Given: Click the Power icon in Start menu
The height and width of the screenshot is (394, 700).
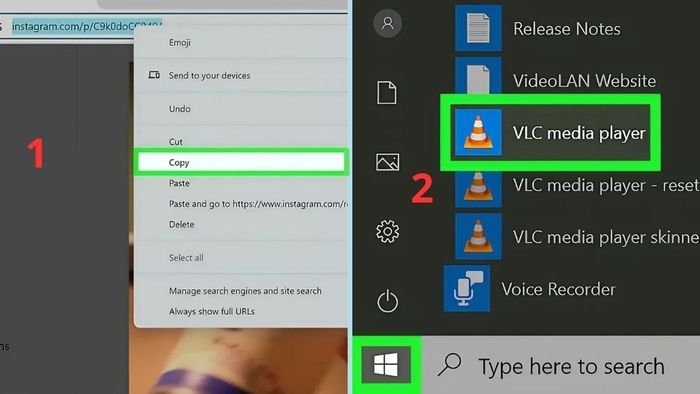Looking at the screenshot, I should pos(387,301).
